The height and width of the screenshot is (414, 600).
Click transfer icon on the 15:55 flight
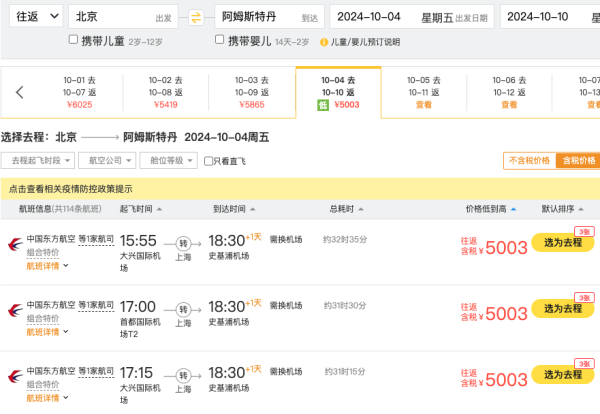(183, 244)
